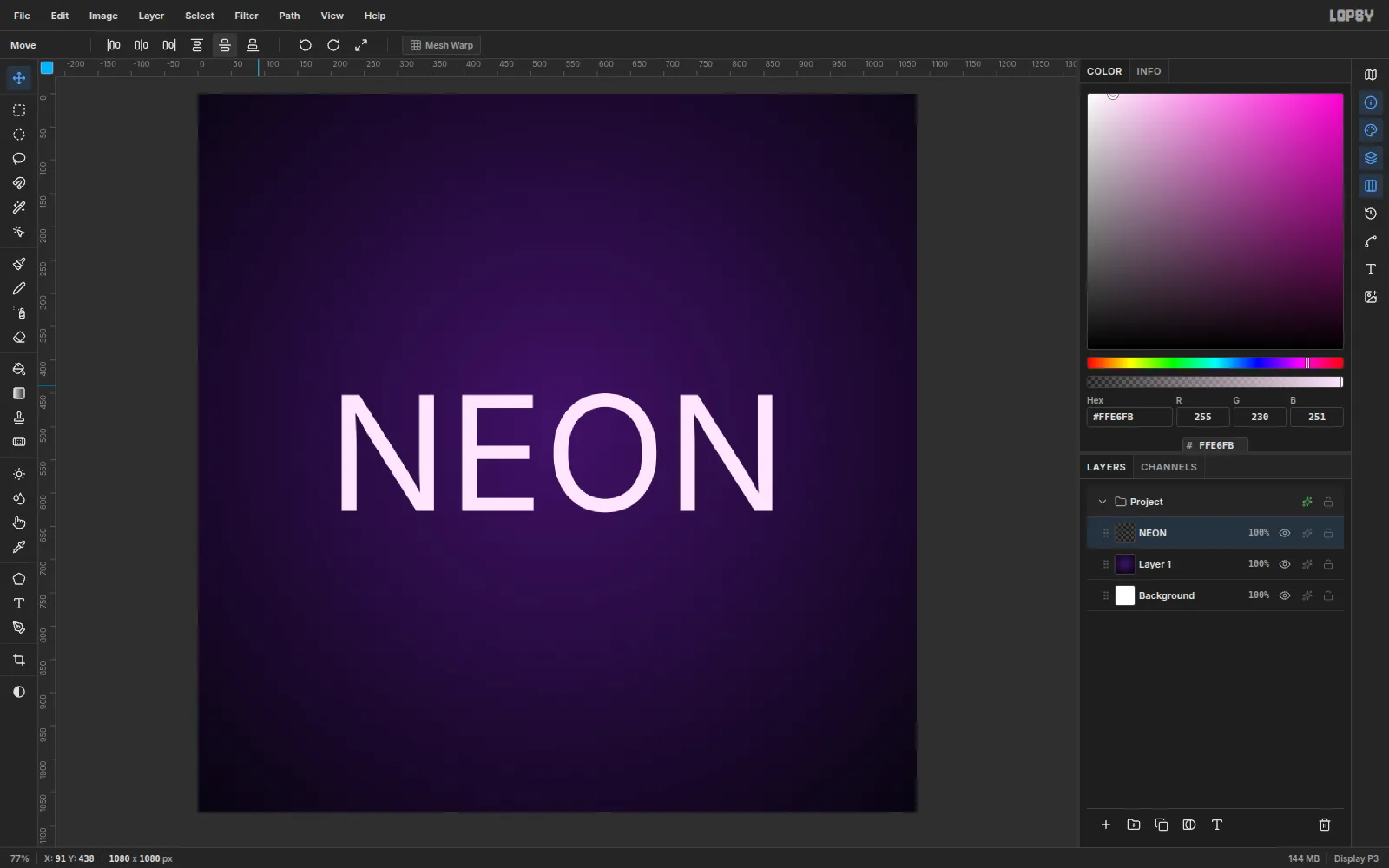Toggle the lock on the Project group
Viewport: 1389px width, 868px height.
point(1328,502)
